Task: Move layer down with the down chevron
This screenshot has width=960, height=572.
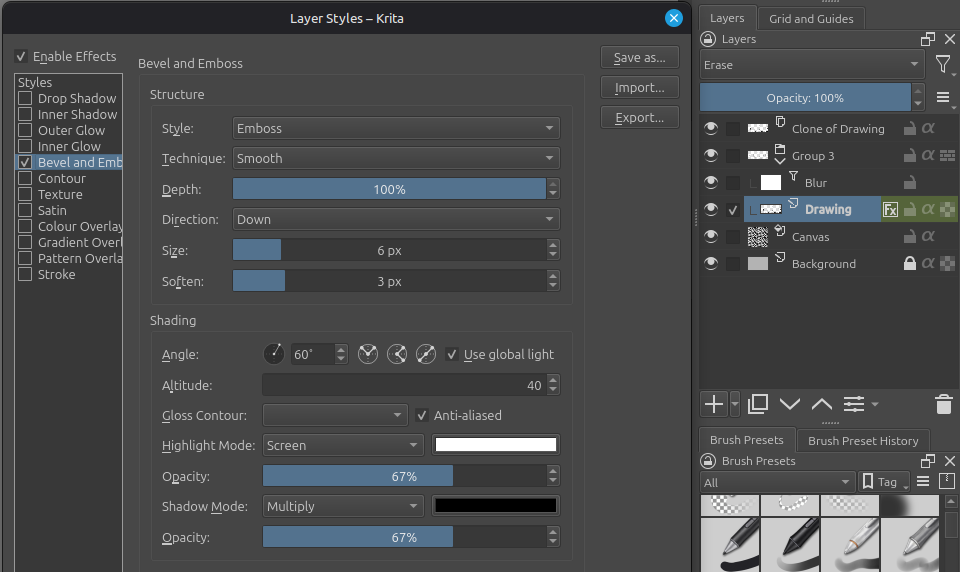Action: tap(790, 404)
